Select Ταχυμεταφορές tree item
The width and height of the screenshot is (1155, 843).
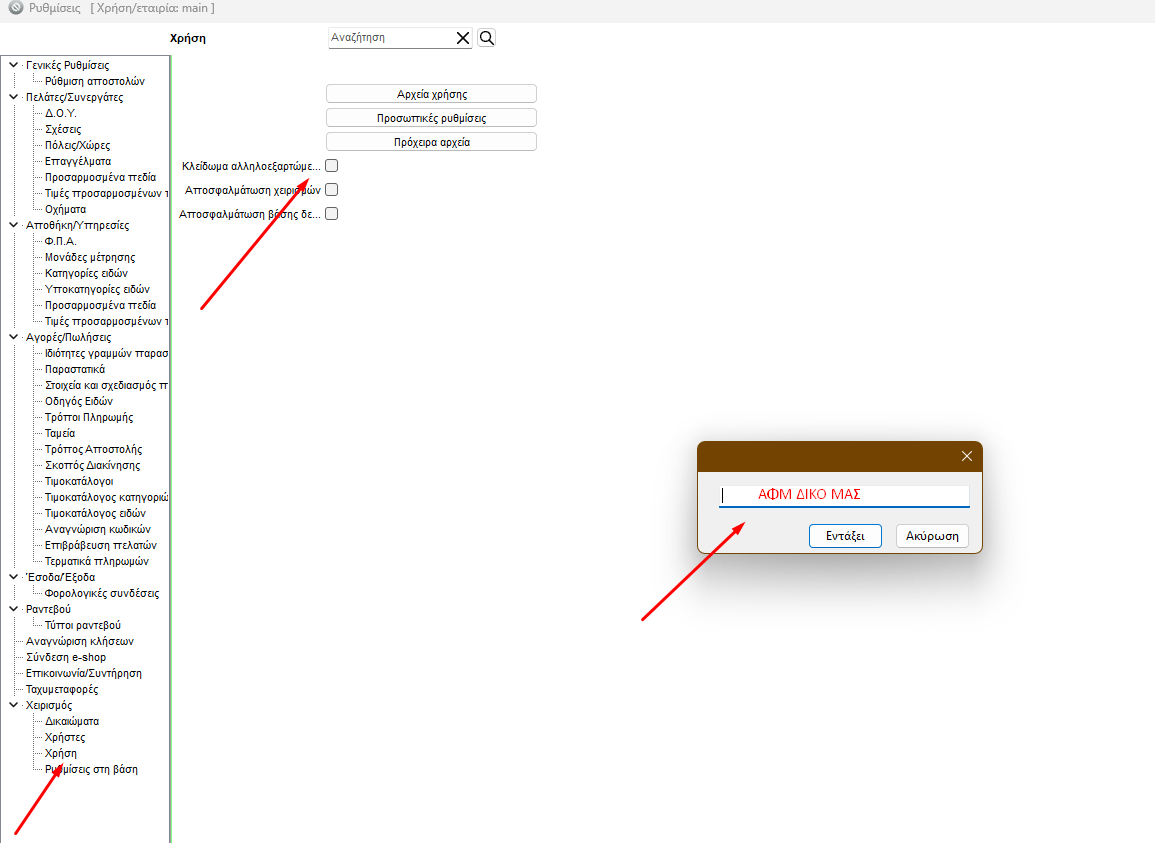(62, 689)
